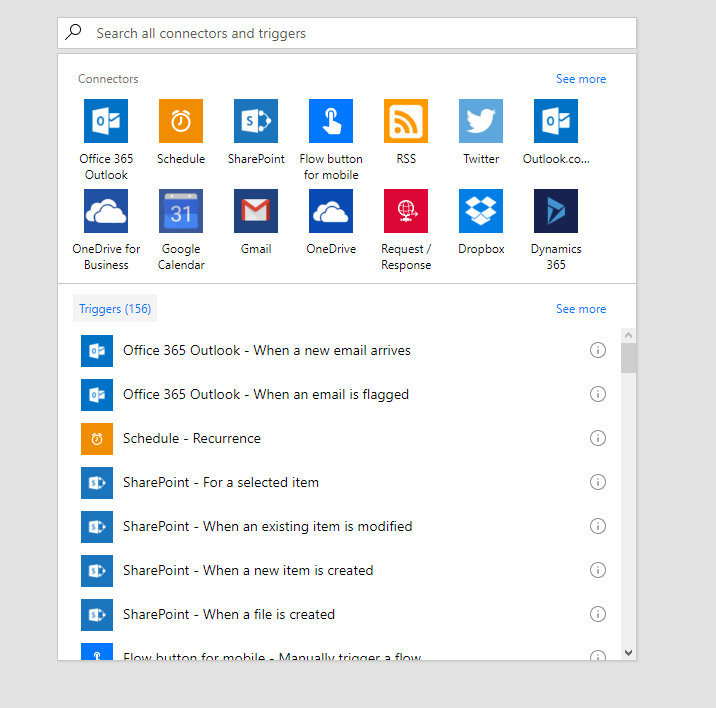Viewport: 716px width, 708px height.
Task: Show info for 'For a selected item'
Action: click(598, 482)
